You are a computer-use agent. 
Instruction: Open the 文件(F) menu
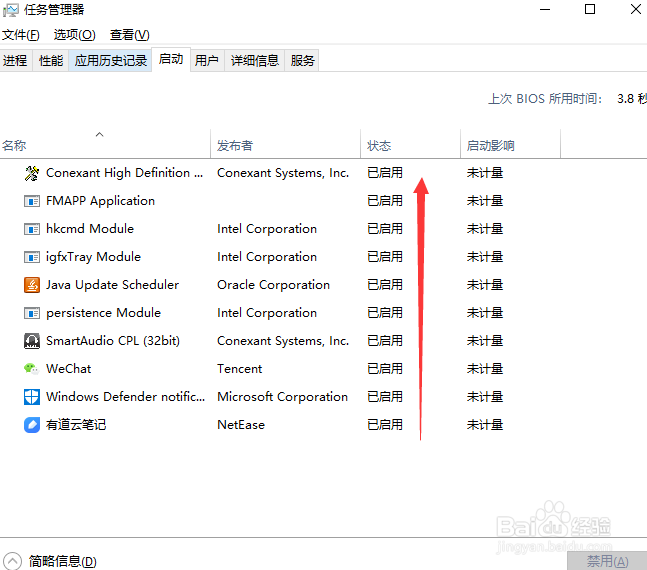[21, 35]
